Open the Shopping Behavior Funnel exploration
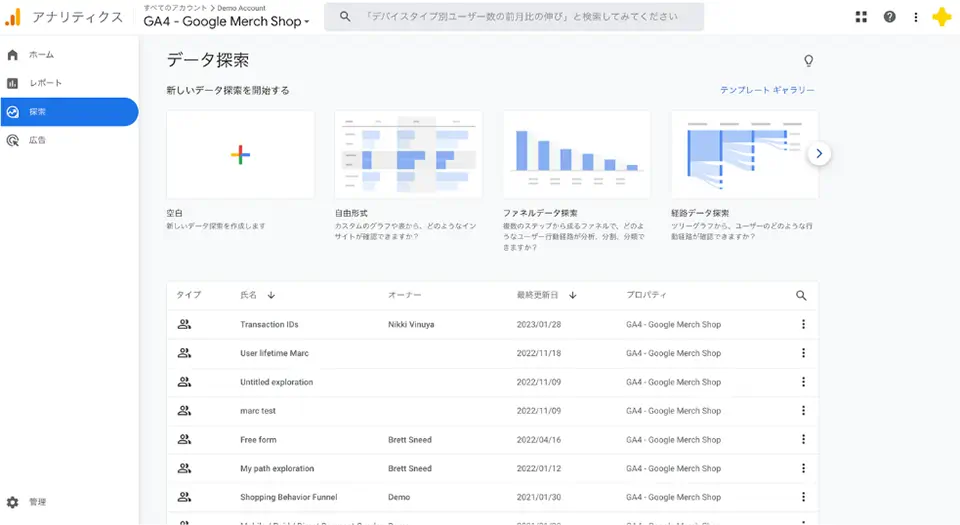The image size is (960, 525). [x=288, y=497]
